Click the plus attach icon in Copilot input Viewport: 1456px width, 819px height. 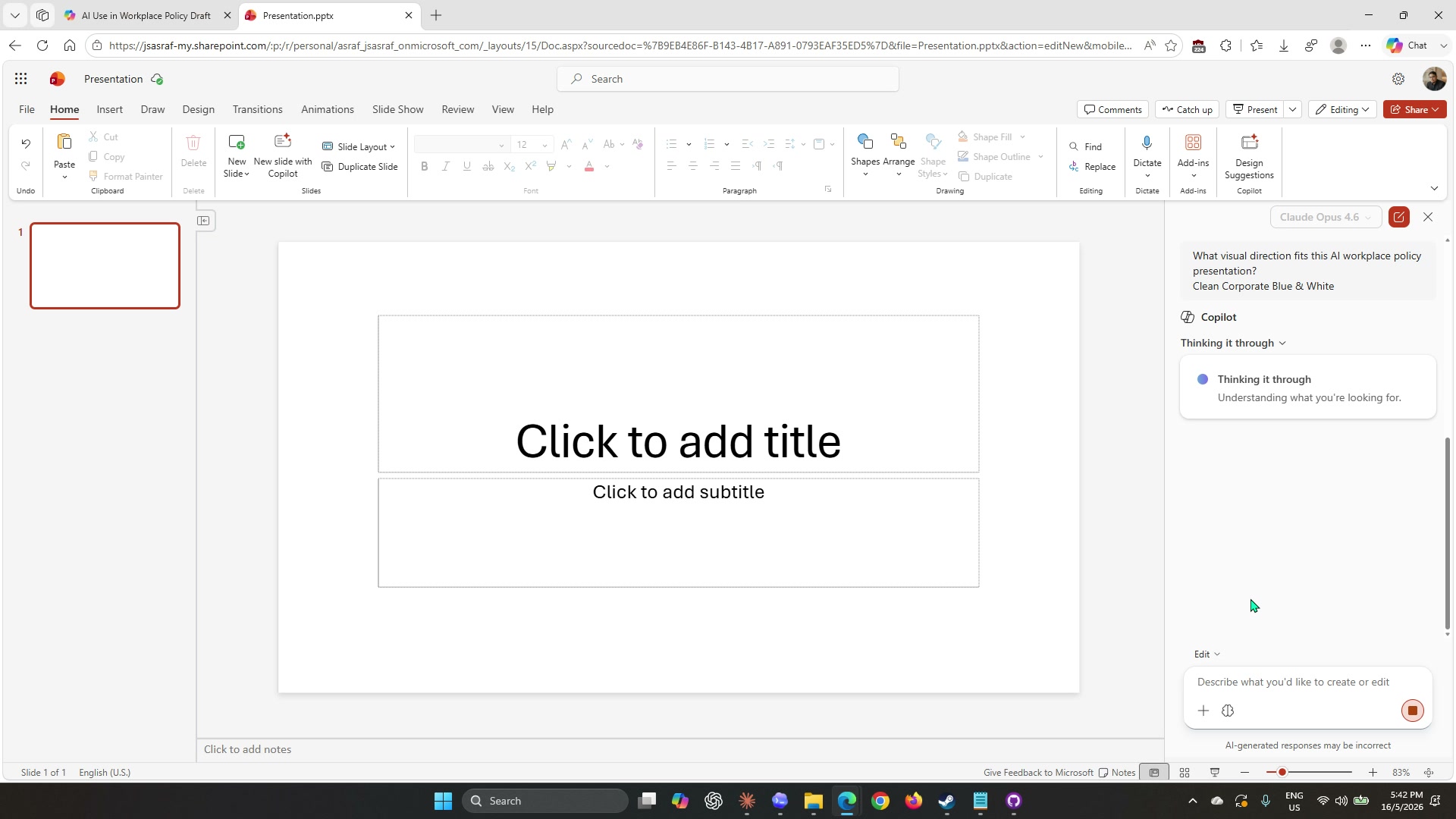(1203, 711)
